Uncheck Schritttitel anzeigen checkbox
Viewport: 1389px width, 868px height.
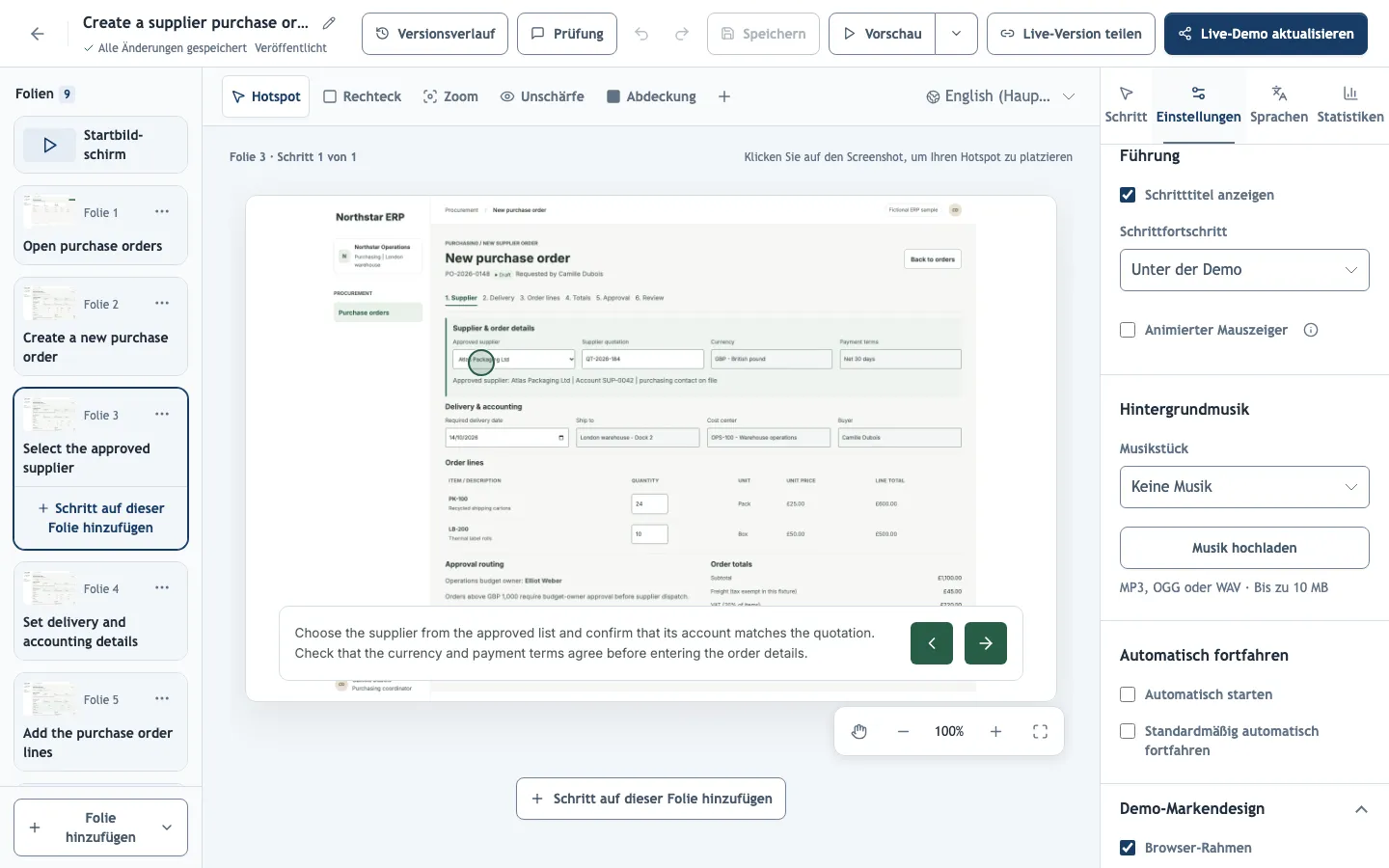1128,195
